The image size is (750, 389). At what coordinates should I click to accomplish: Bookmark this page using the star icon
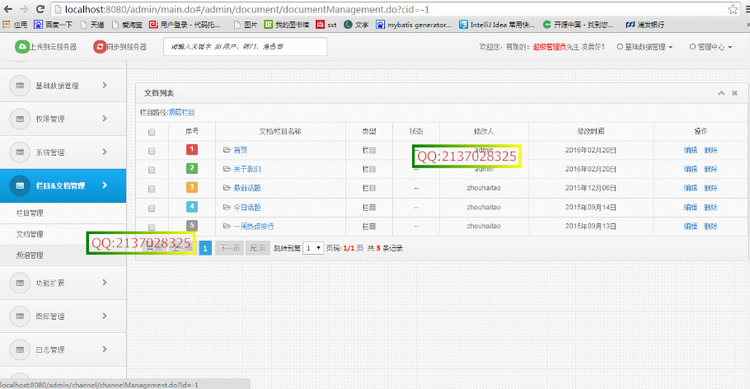(x=732, y=9)
